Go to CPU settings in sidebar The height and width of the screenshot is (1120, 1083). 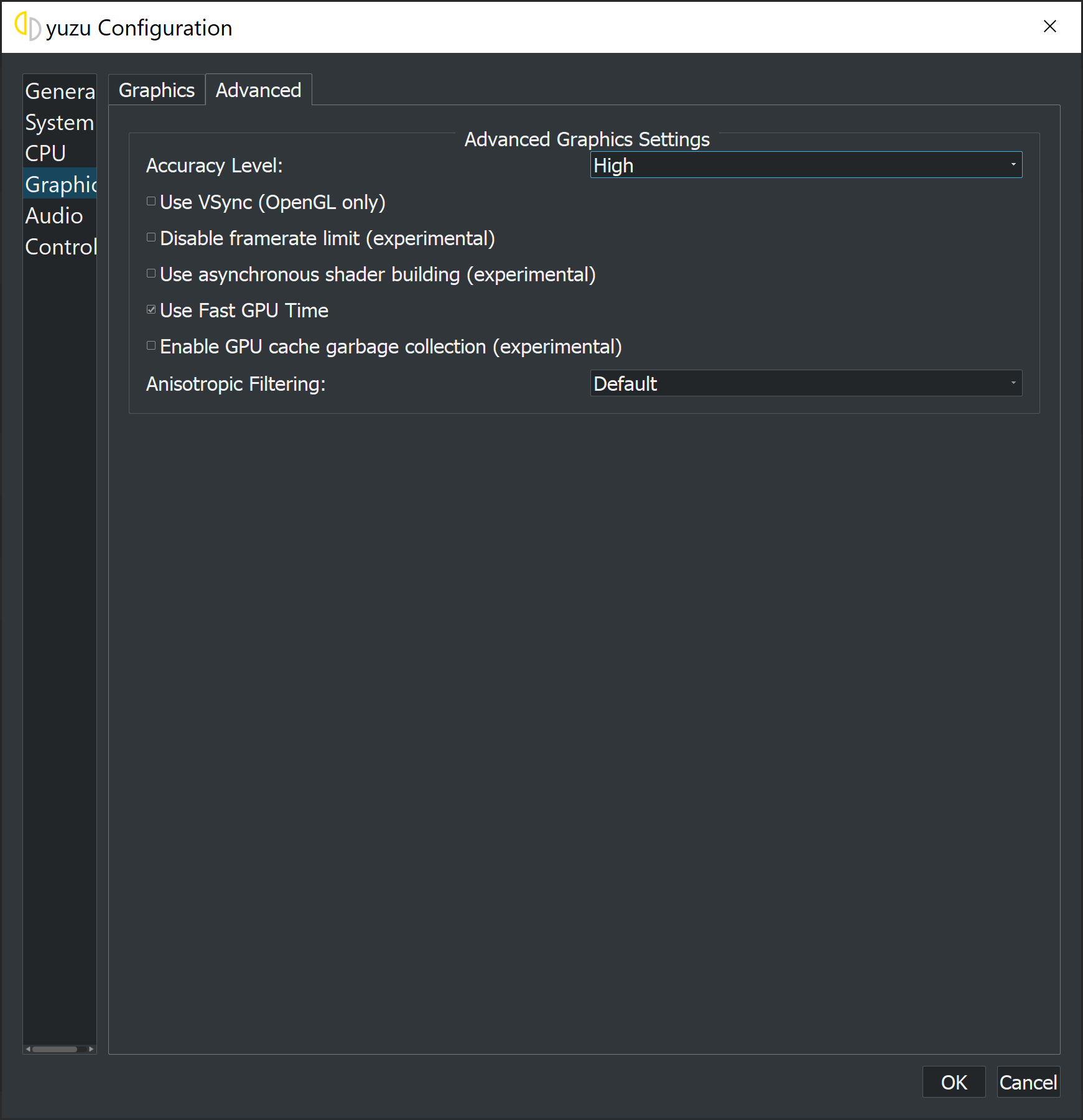click(60, 153)
